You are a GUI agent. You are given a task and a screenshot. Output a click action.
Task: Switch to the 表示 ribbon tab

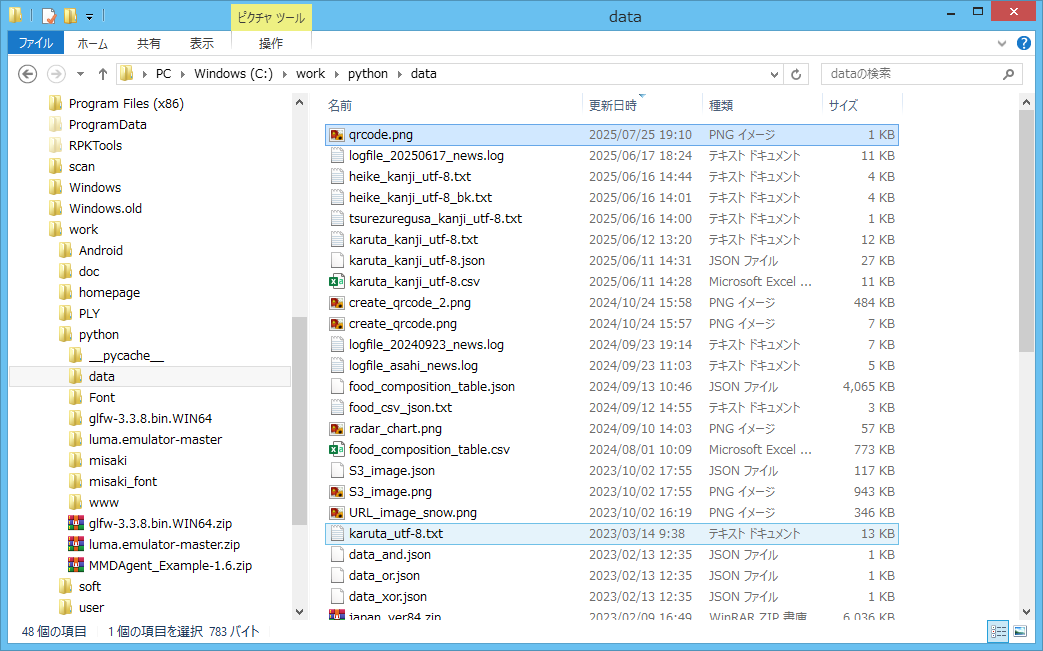click(x=201, y=43)
